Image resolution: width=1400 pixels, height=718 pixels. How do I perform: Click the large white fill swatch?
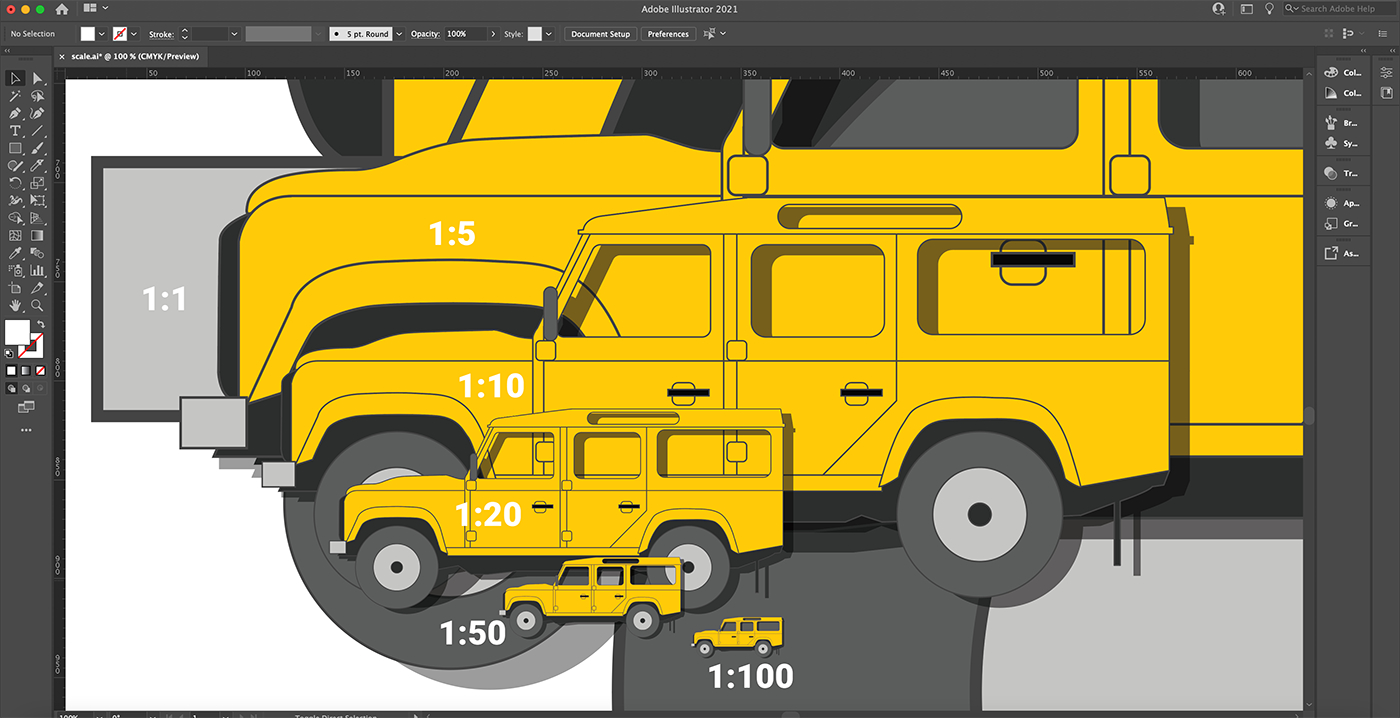(17, 332)
